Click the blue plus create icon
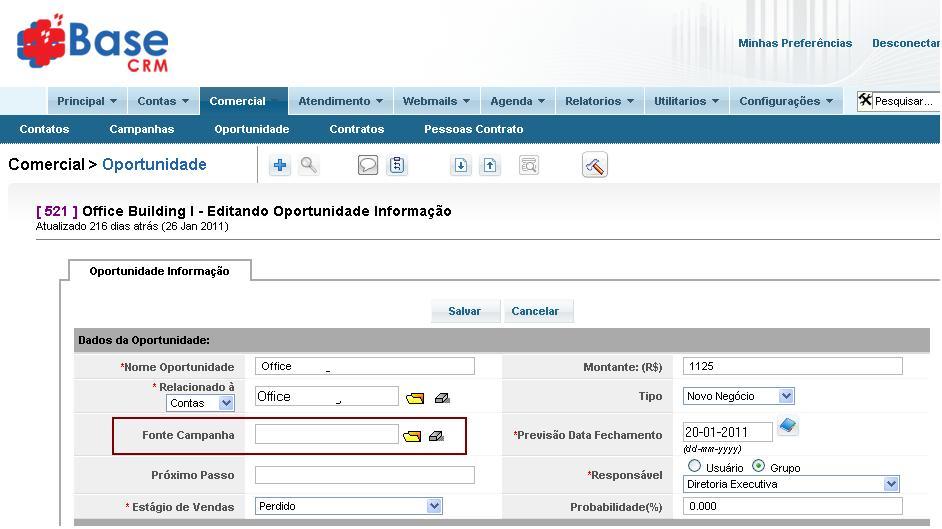942x529 pixels. pyautogui.click(x=280, y=166)
